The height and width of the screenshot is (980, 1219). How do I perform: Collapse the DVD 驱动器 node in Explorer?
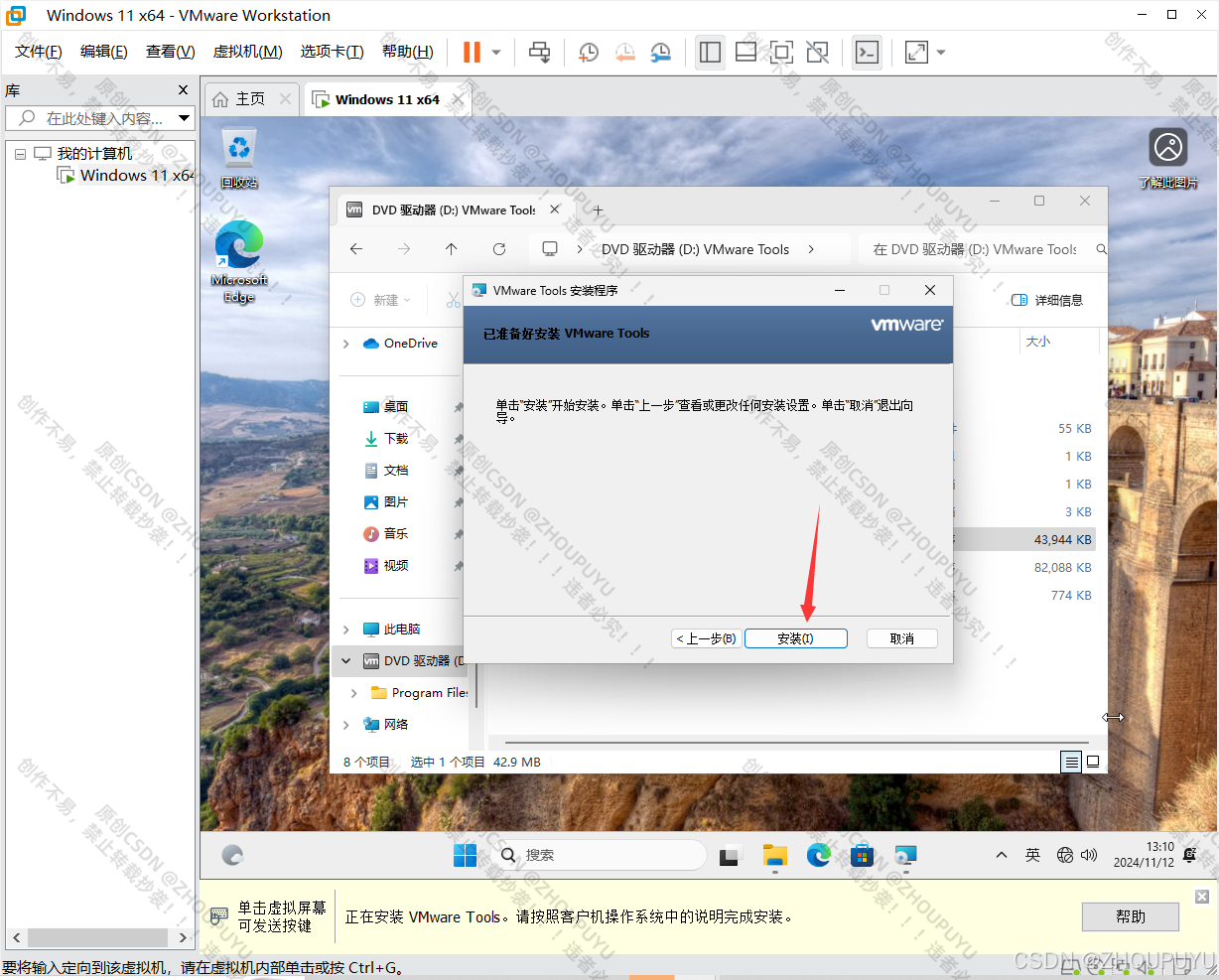(345, 661)
